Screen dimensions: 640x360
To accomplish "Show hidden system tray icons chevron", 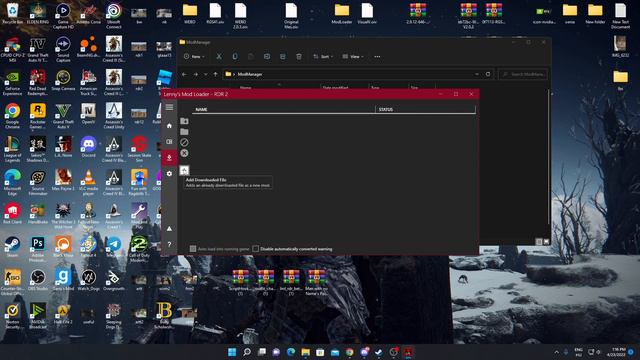I will click(x=556, y=352).
